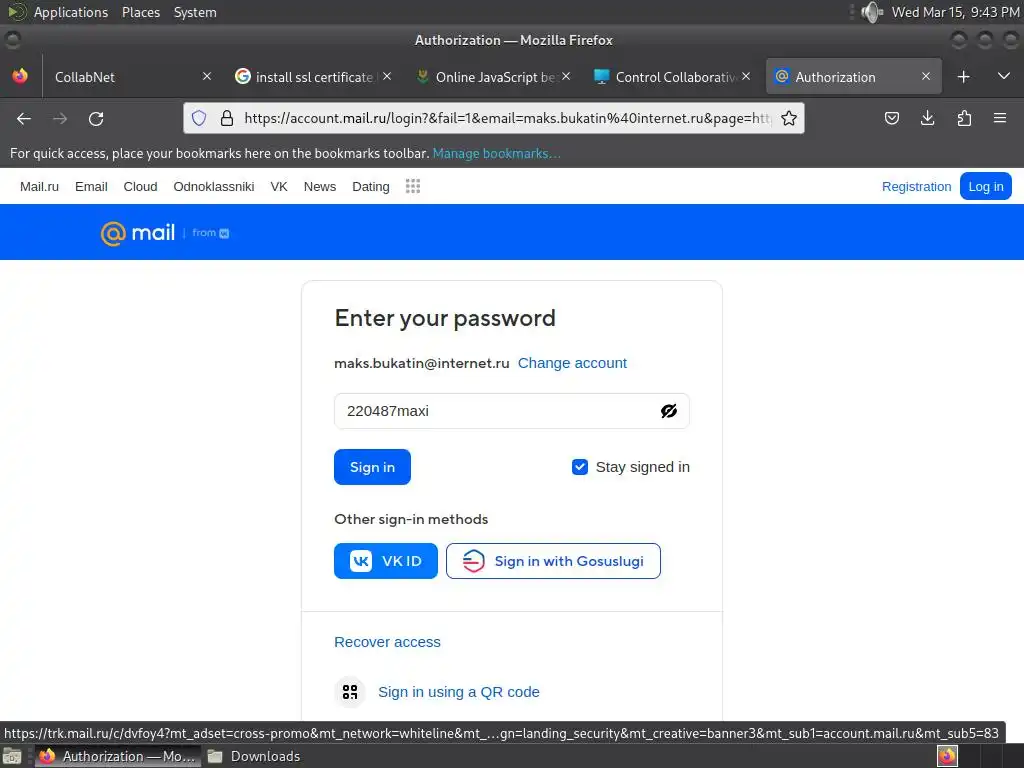This screenshot has width=1024, height=768.
Task: Open the tracking protection shield icon
Action: 199,118
